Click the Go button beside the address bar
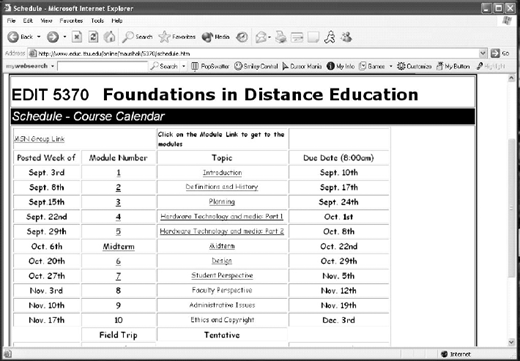This screenshot has width=520, height=361. click(x=500, y=53)
